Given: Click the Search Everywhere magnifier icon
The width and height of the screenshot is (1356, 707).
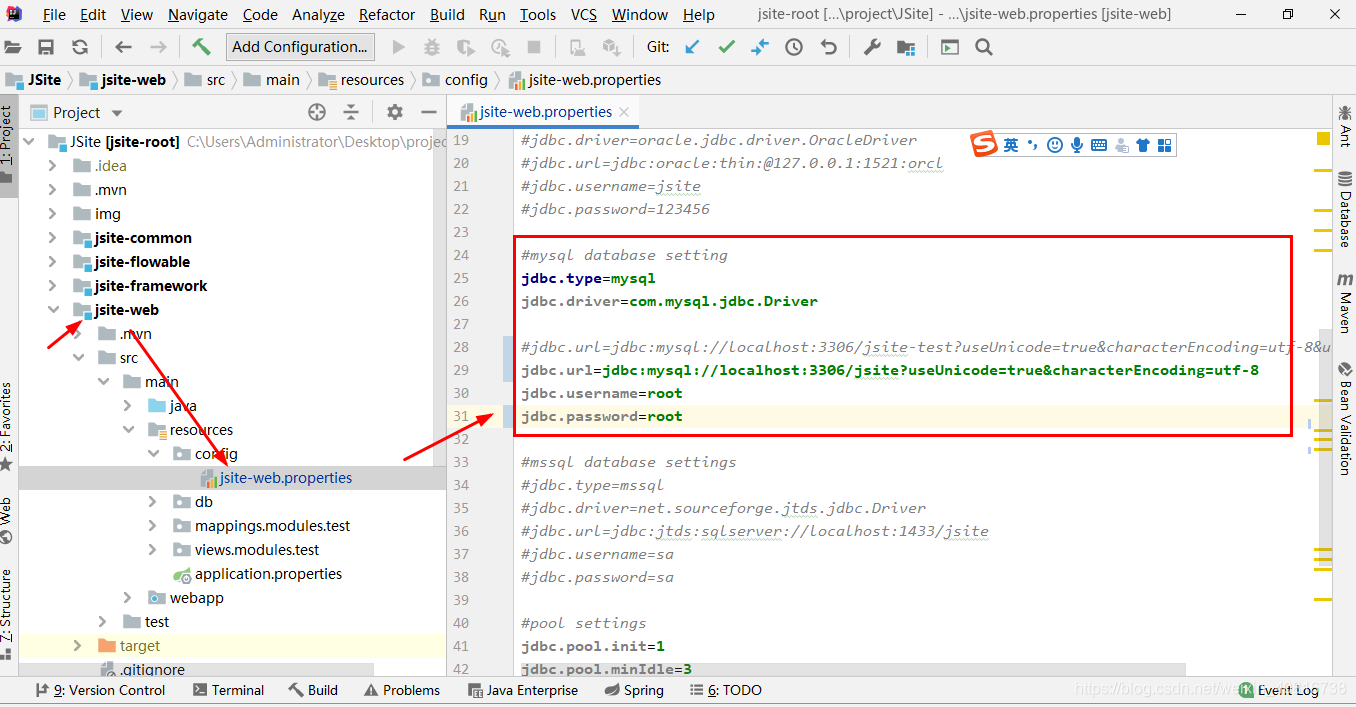Looking at the screenshot, I should [x=984, y=47].
